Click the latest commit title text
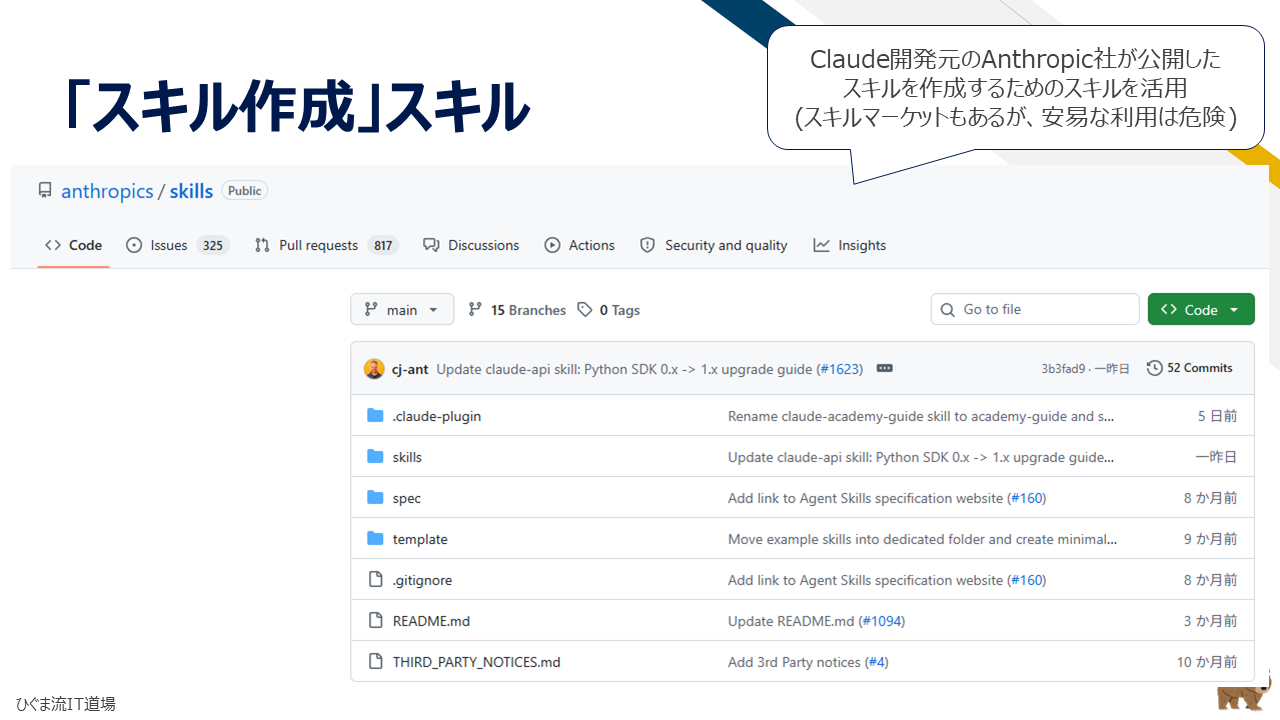Viewport: 1280px width, 720px height. (624, 369)
